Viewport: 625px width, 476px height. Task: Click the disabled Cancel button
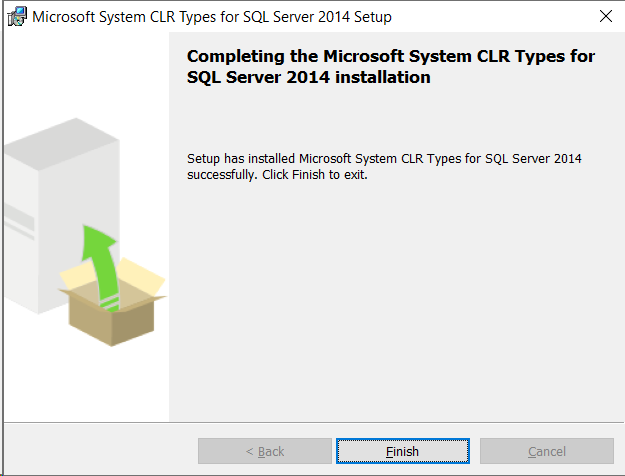click(546, 451)
